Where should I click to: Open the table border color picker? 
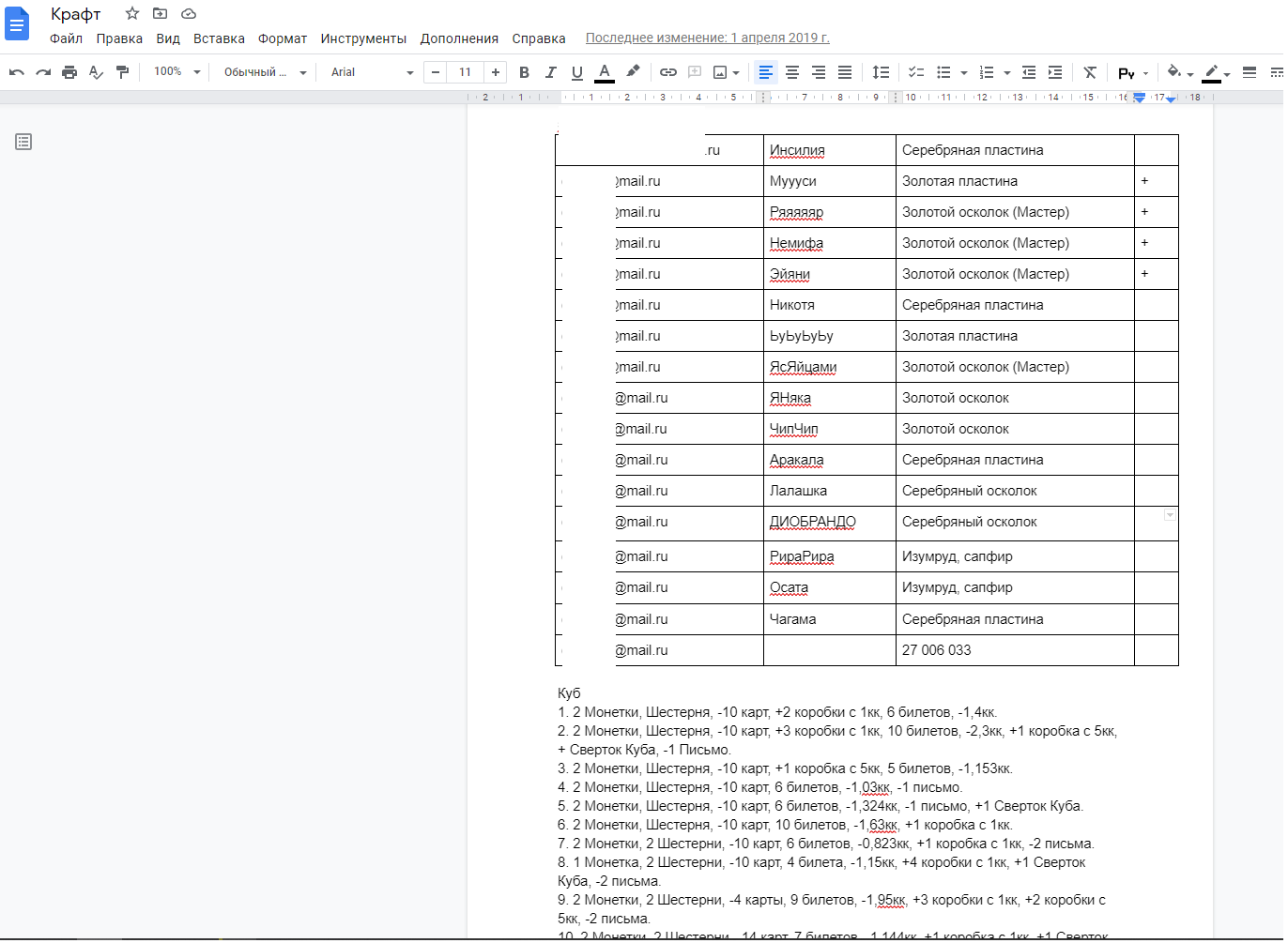[x=1216, y=72]
